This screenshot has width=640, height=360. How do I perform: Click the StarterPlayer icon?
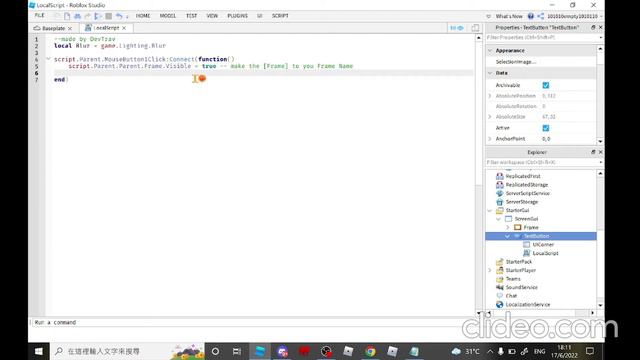tap(500, 270)
